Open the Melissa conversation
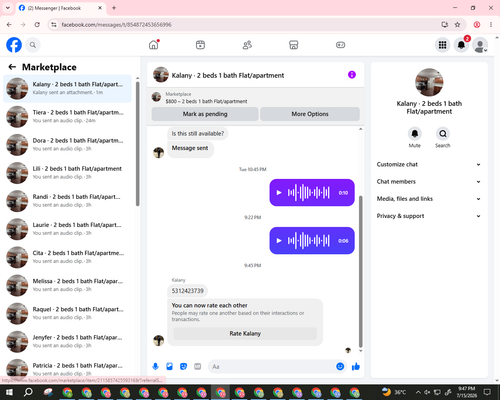Viewport: 500px width, 400px height. [67, 285]
